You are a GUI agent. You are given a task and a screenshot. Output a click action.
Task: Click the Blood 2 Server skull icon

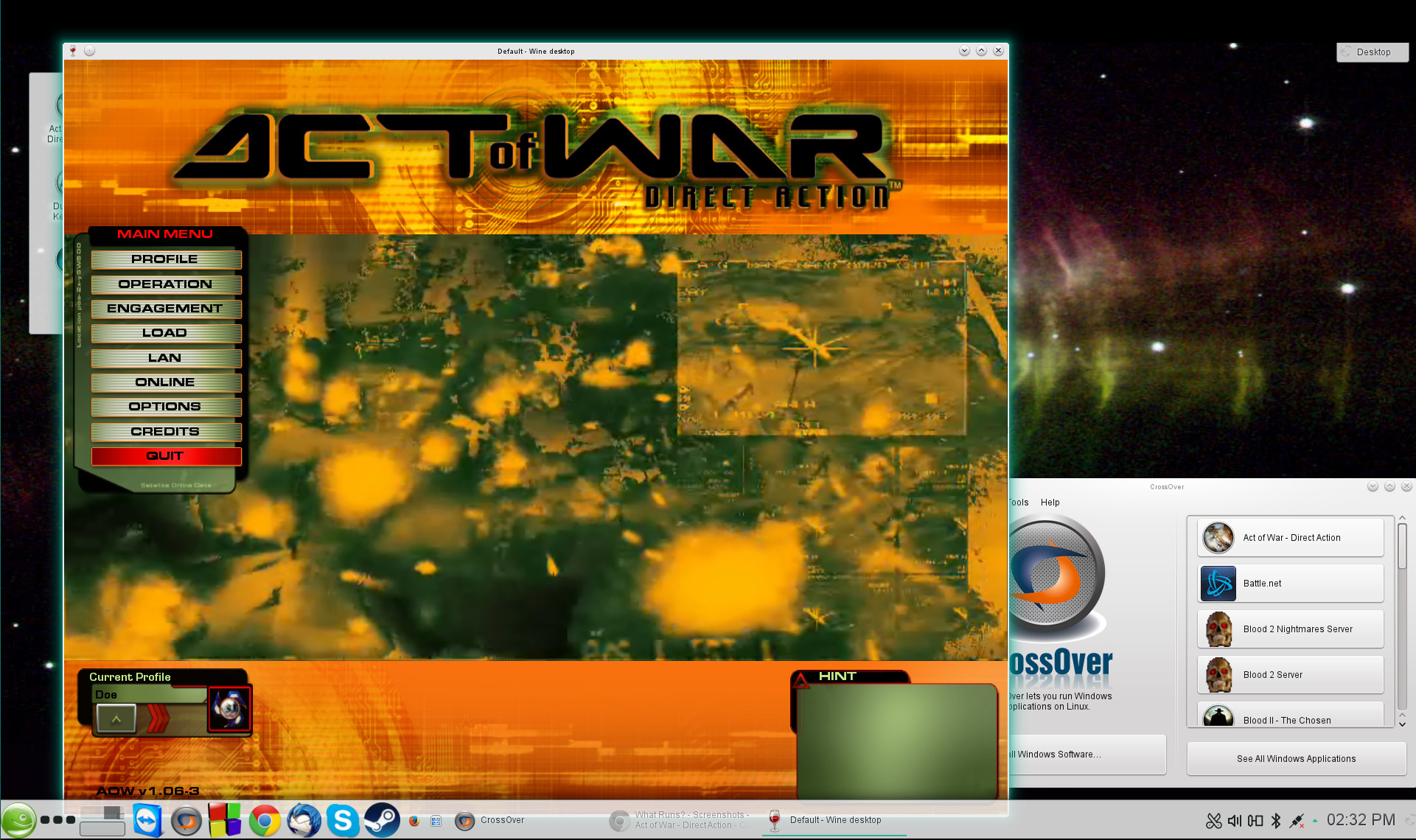coord(1218,674)
